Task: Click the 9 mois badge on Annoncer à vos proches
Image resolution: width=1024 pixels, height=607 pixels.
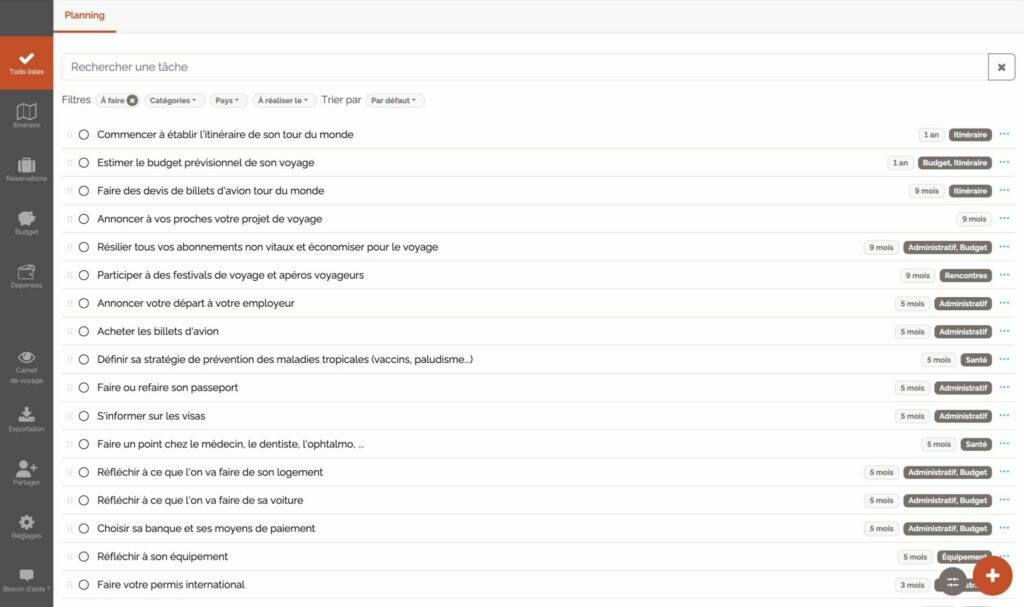Action: [x=974, y=220]
